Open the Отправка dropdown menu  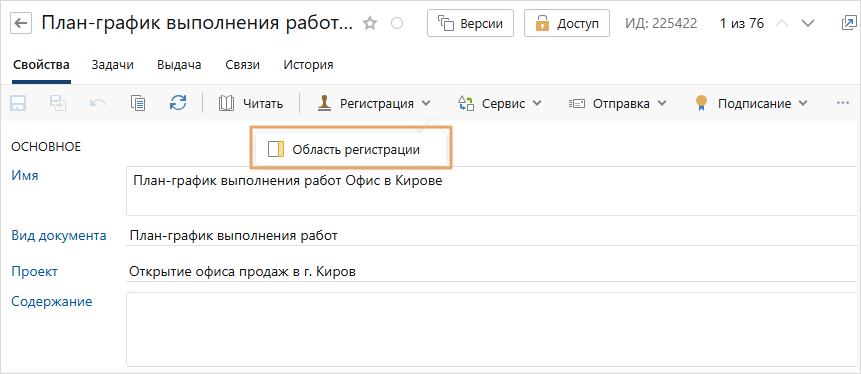point(617,103)
